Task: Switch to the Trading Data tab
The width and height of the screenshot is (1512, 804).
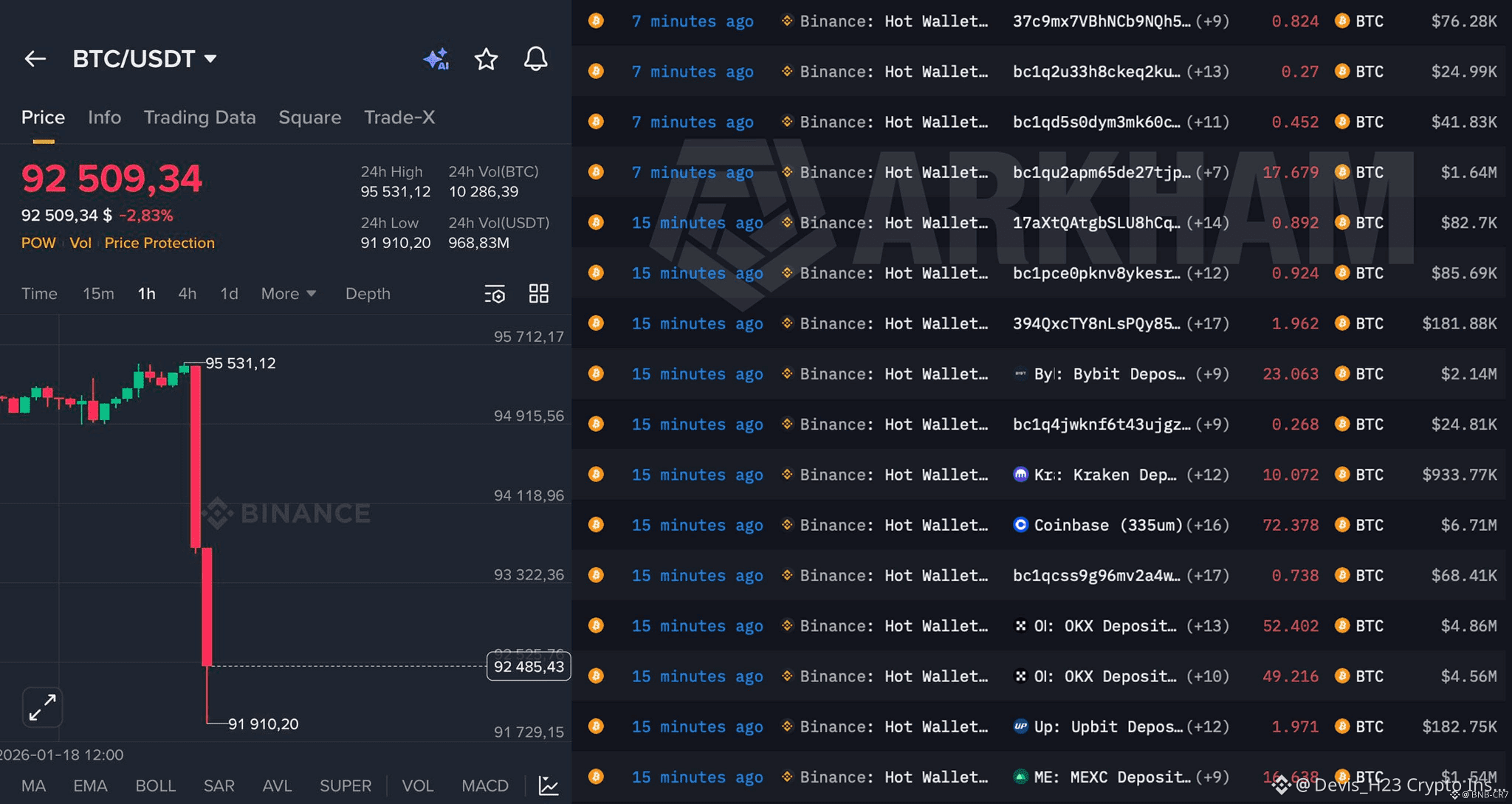Action: point(200,117)
